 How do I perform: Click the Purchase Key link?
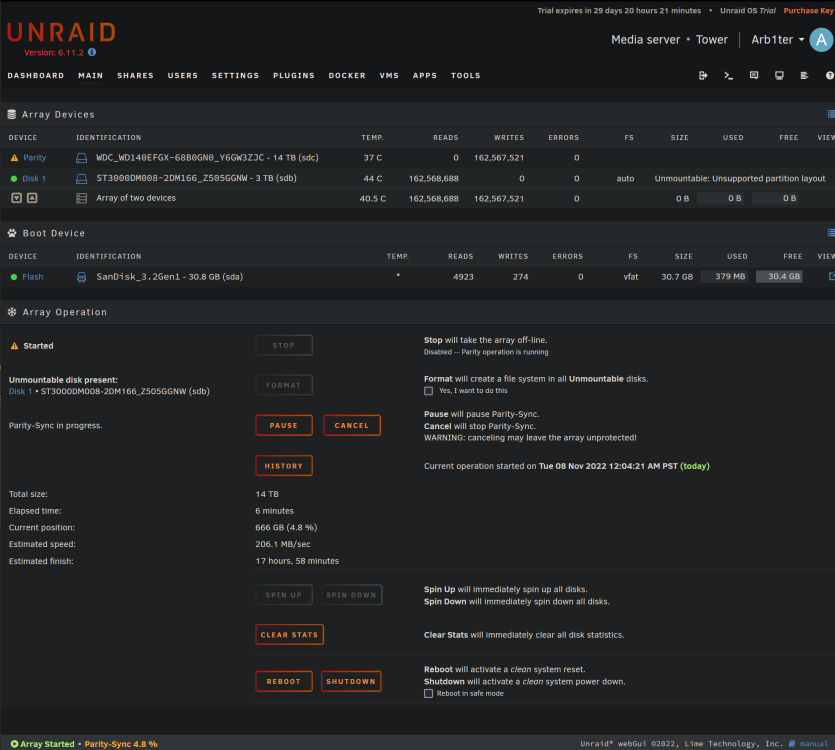(x=808, y=11)
